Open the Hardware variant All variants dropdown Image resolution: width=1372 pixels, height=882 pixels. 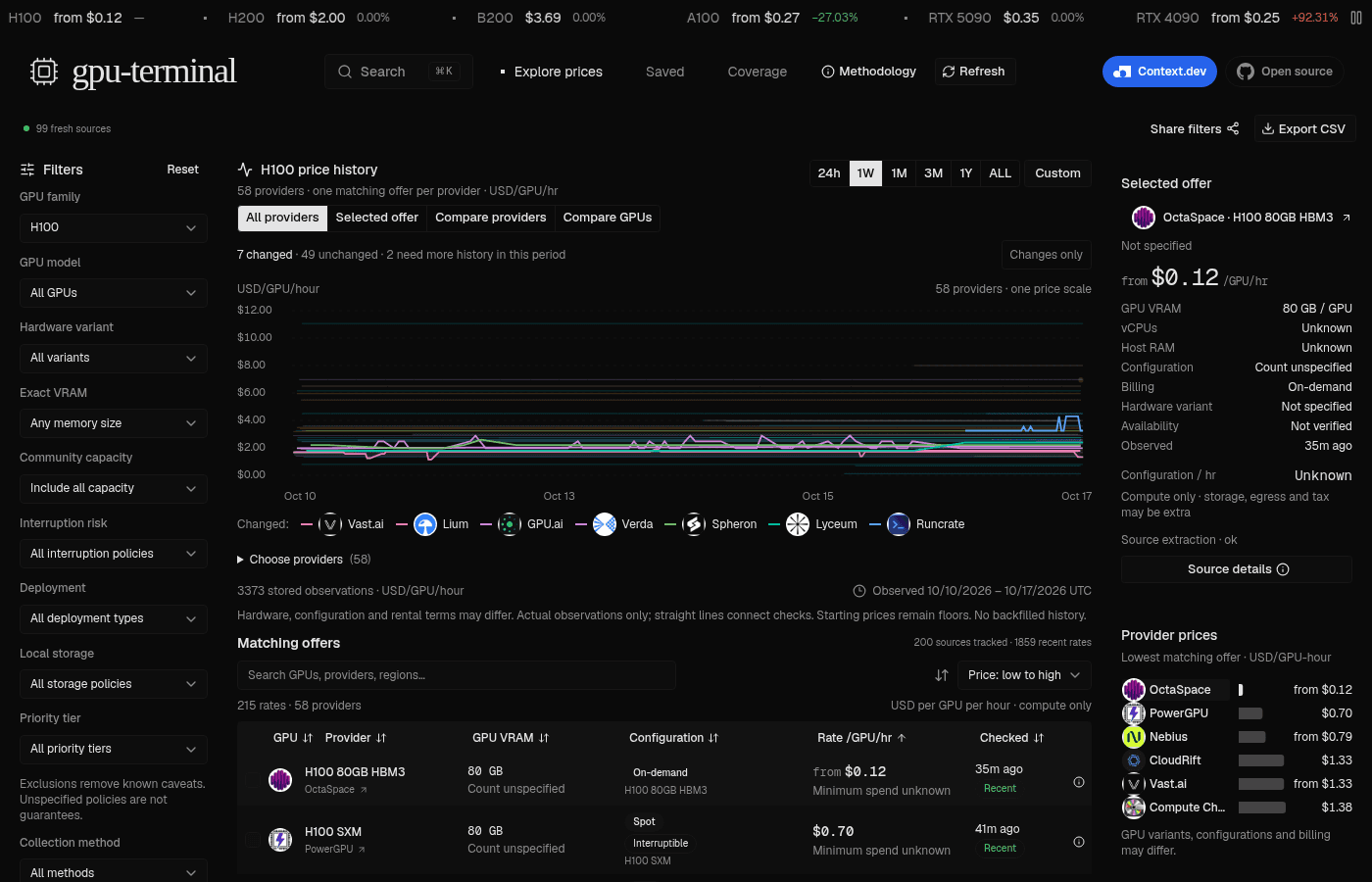[x=114, y=358]
